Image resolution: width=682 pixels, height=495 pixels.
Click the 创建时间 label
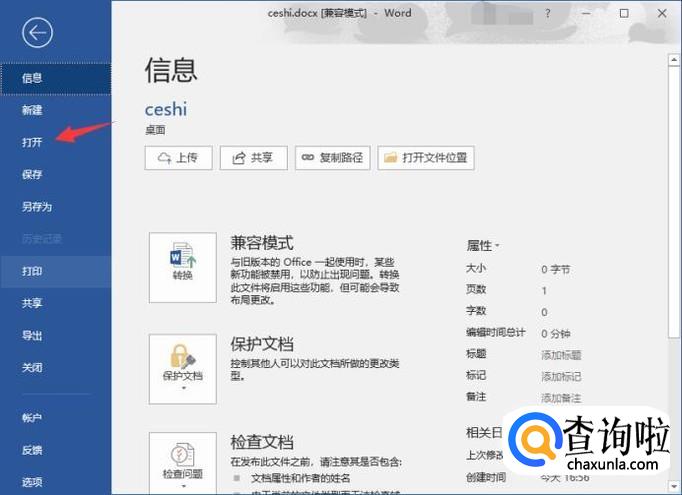pyautogui.click(x=486, y=478)
